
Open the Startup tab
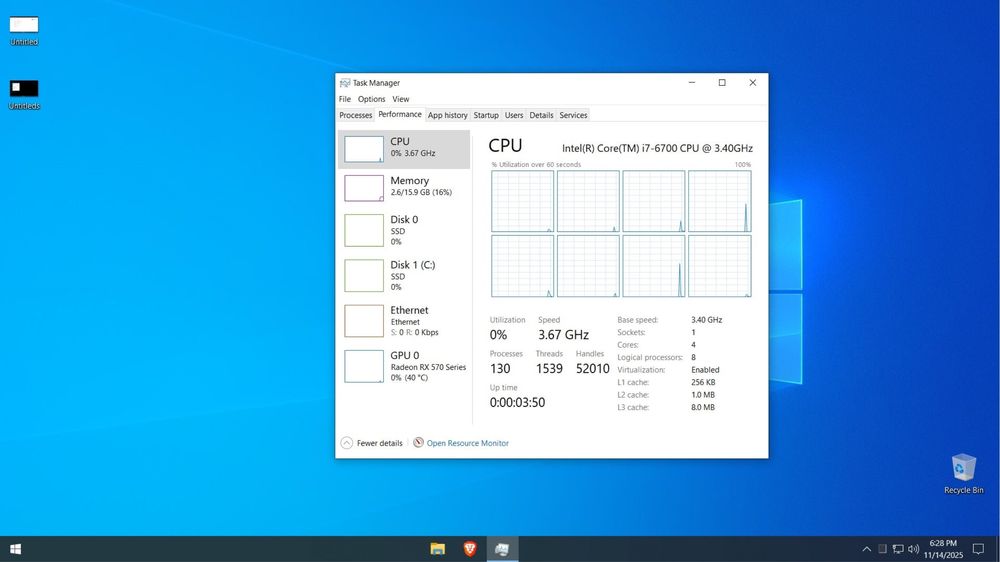tap(485, 115)
